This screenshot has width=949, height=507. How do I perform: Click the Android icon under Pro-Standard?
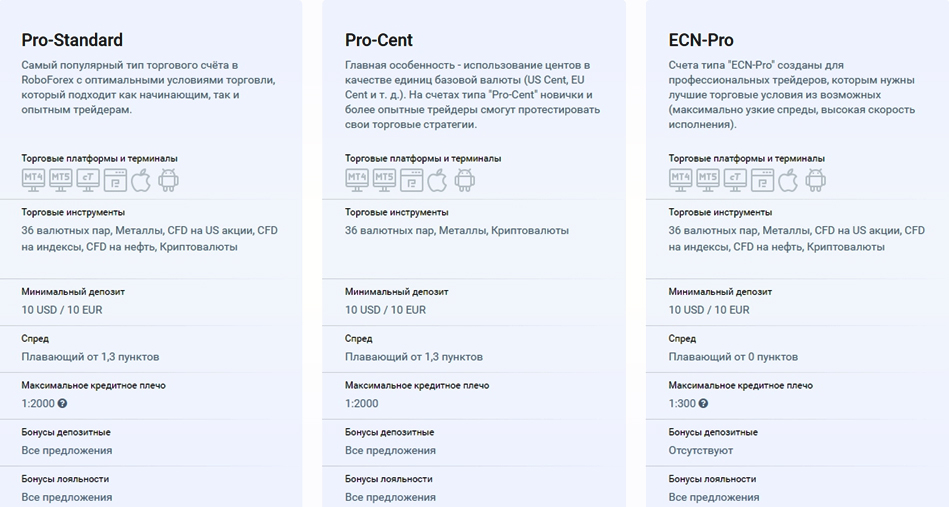[168, 180]
